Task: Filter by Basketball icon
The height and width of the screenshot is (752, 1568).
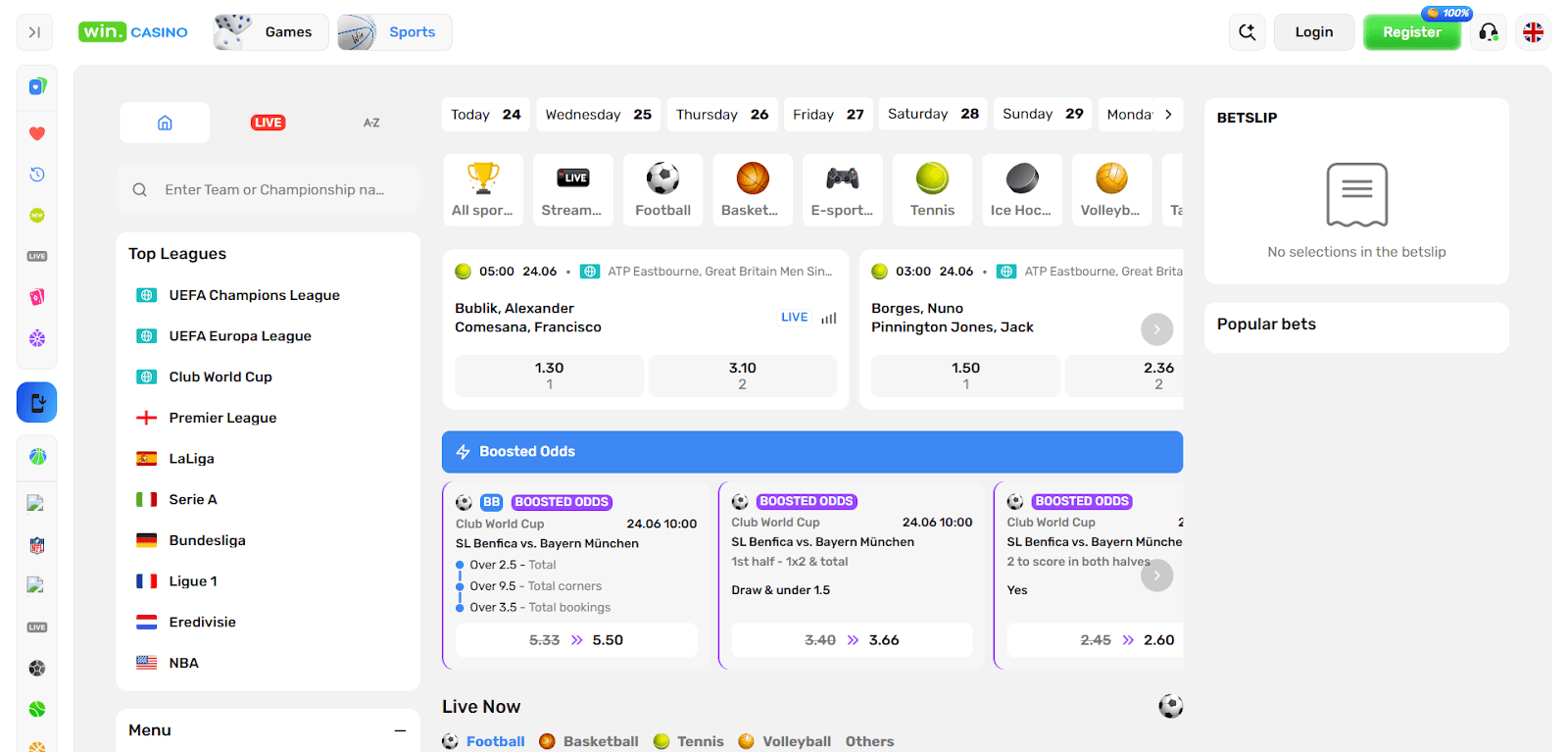Action: [x=753, y=190]
